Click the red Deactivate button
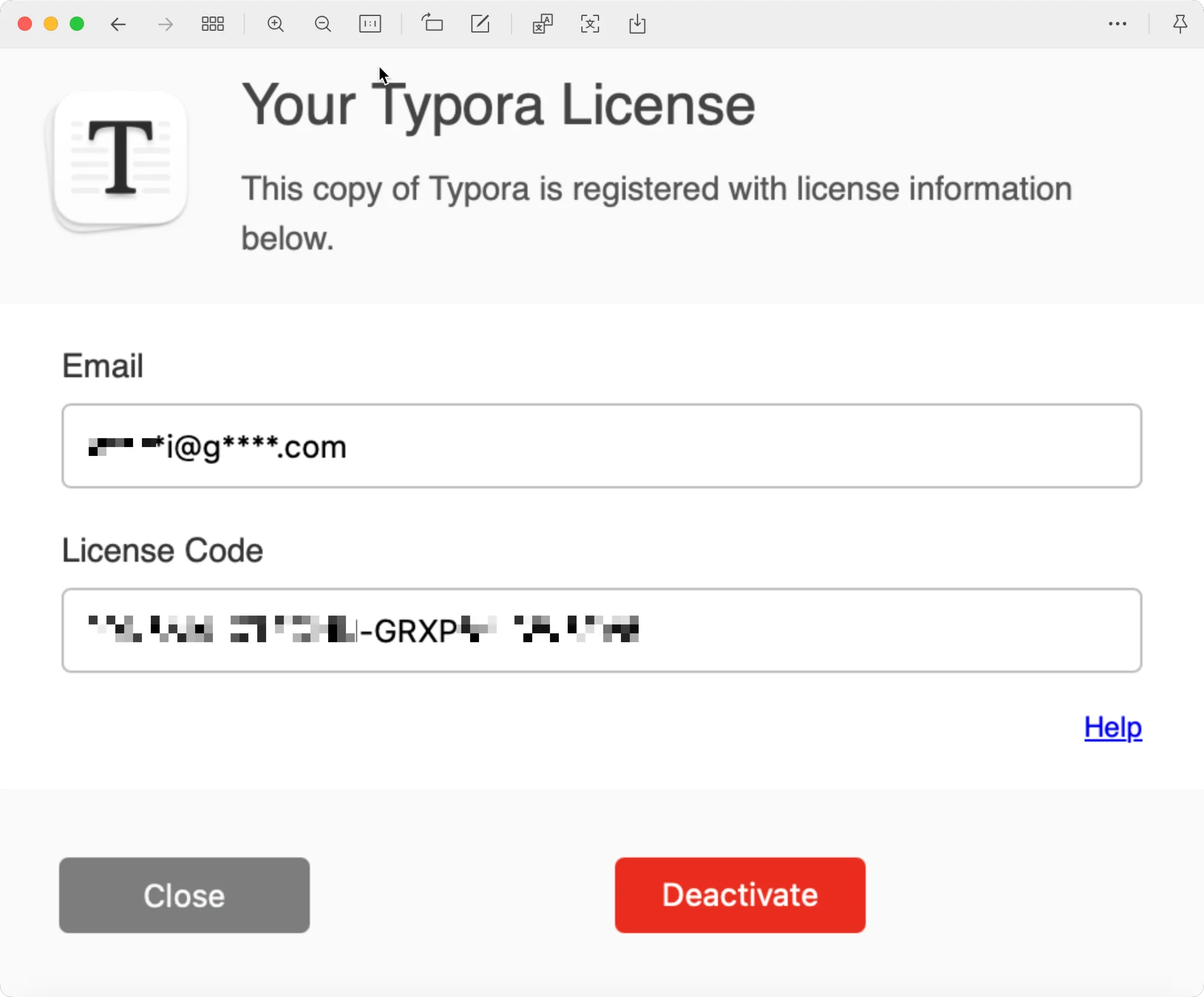This screenshot has height=997, width=1204. click(740, 895)
